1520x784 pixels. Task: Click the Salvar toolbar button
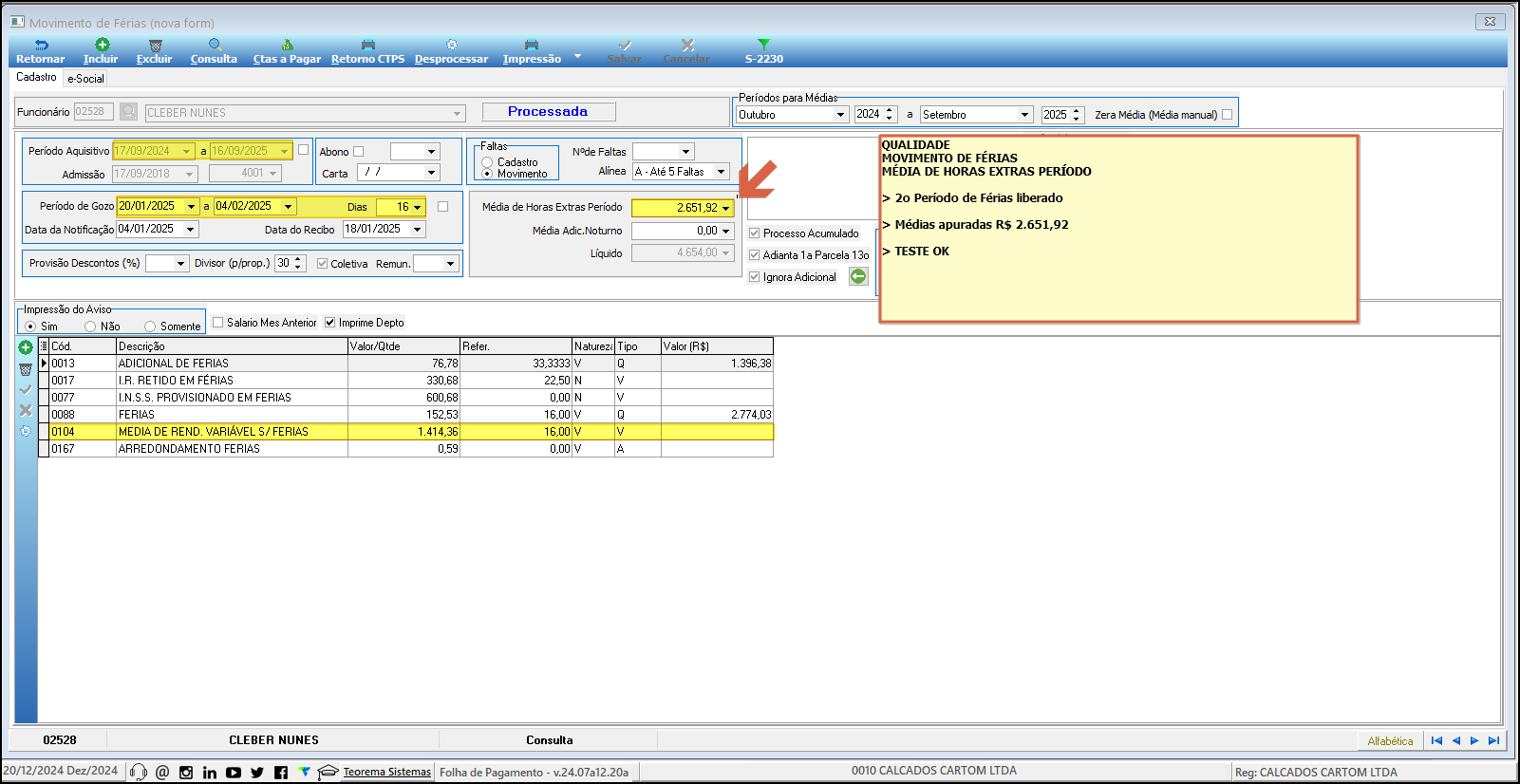(x=625, y=51)
